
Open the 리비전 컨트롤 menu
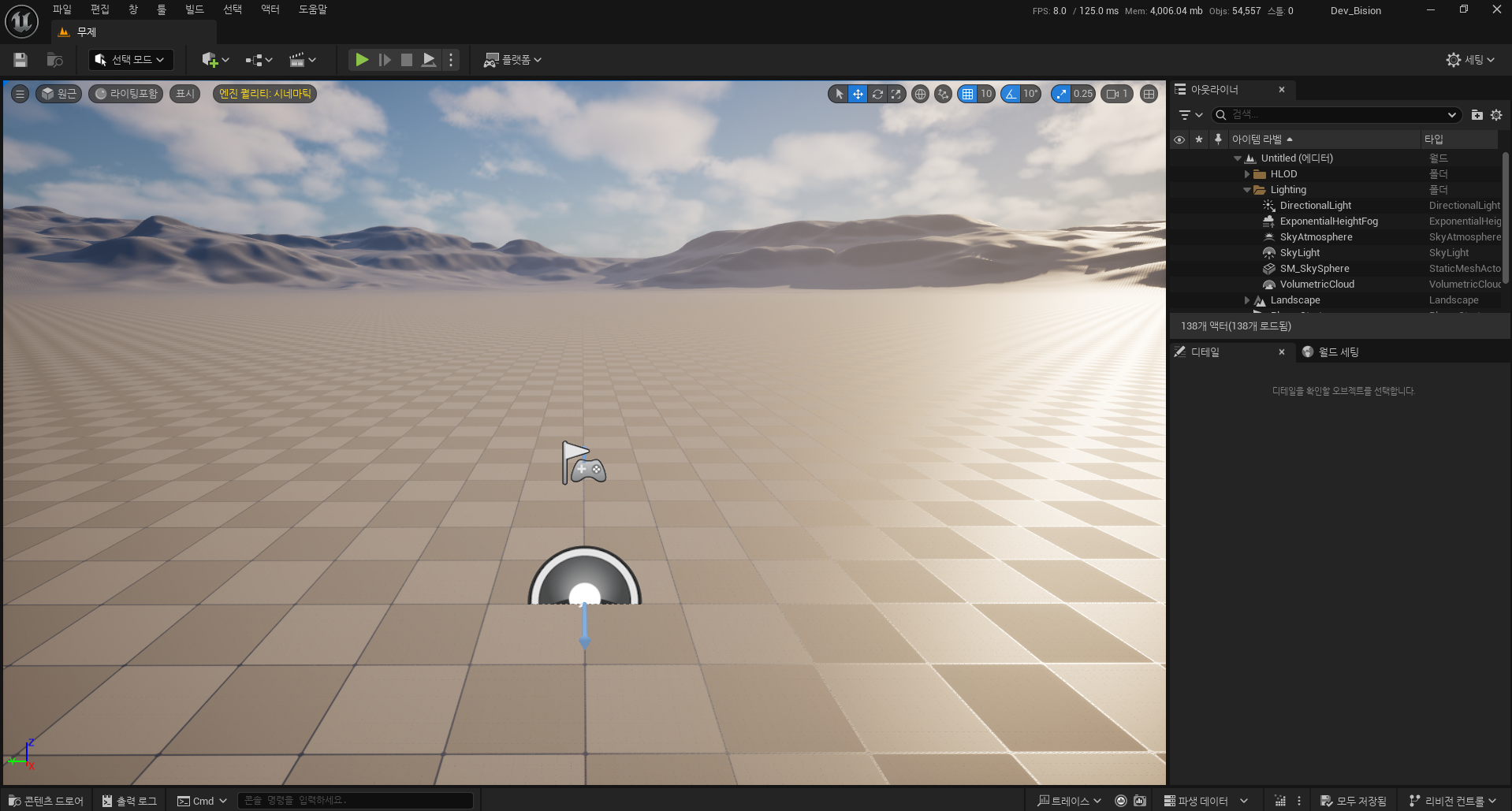point(1453,801)
